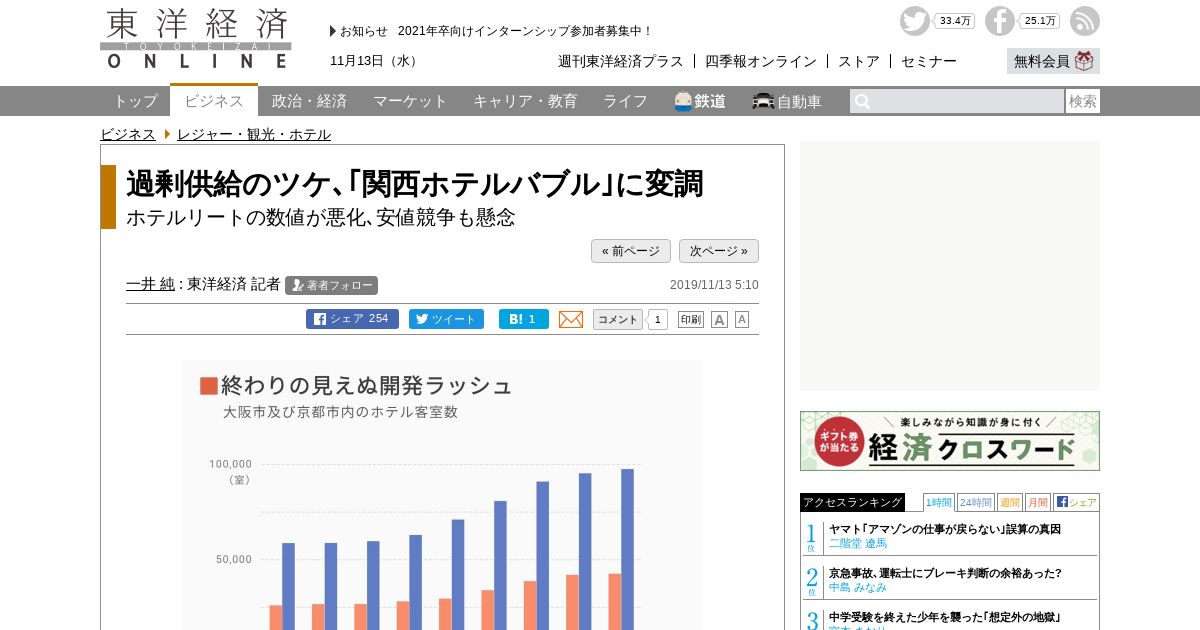Screen dimensions: 1200x630
Task: Open the 鉄道 tab with train icon
Action: [700, 101]
